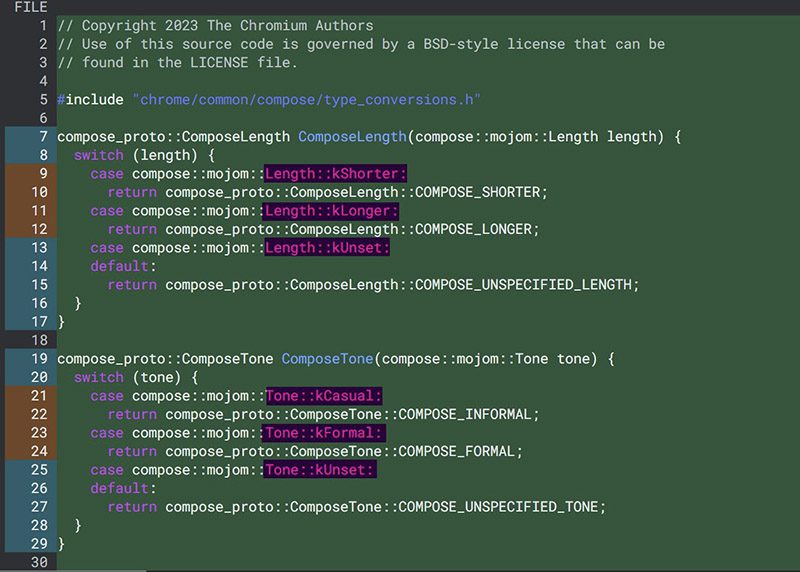Click highlighted Tone::kFormal: token

tap(323, 433)
